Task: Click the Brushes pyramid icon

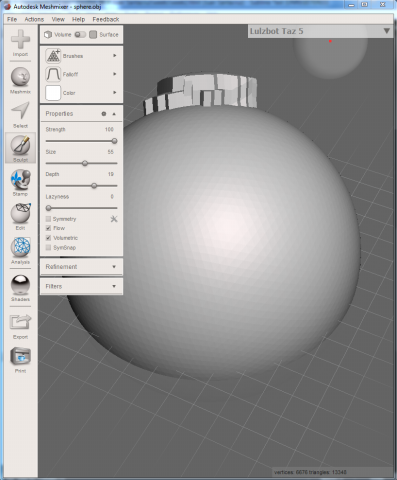Action: tap(53, 56)
